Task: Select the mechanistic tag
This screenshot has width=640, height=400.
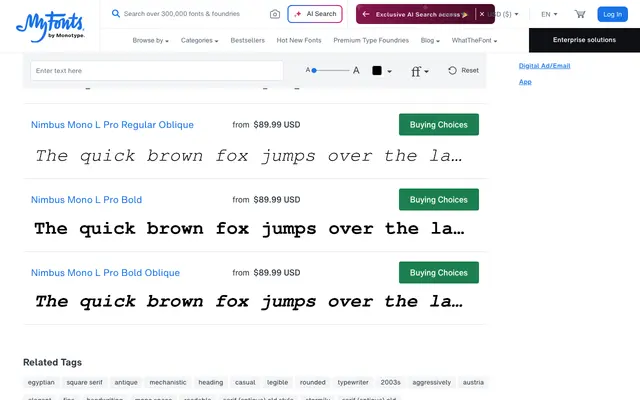Action: tap(168, 382)
